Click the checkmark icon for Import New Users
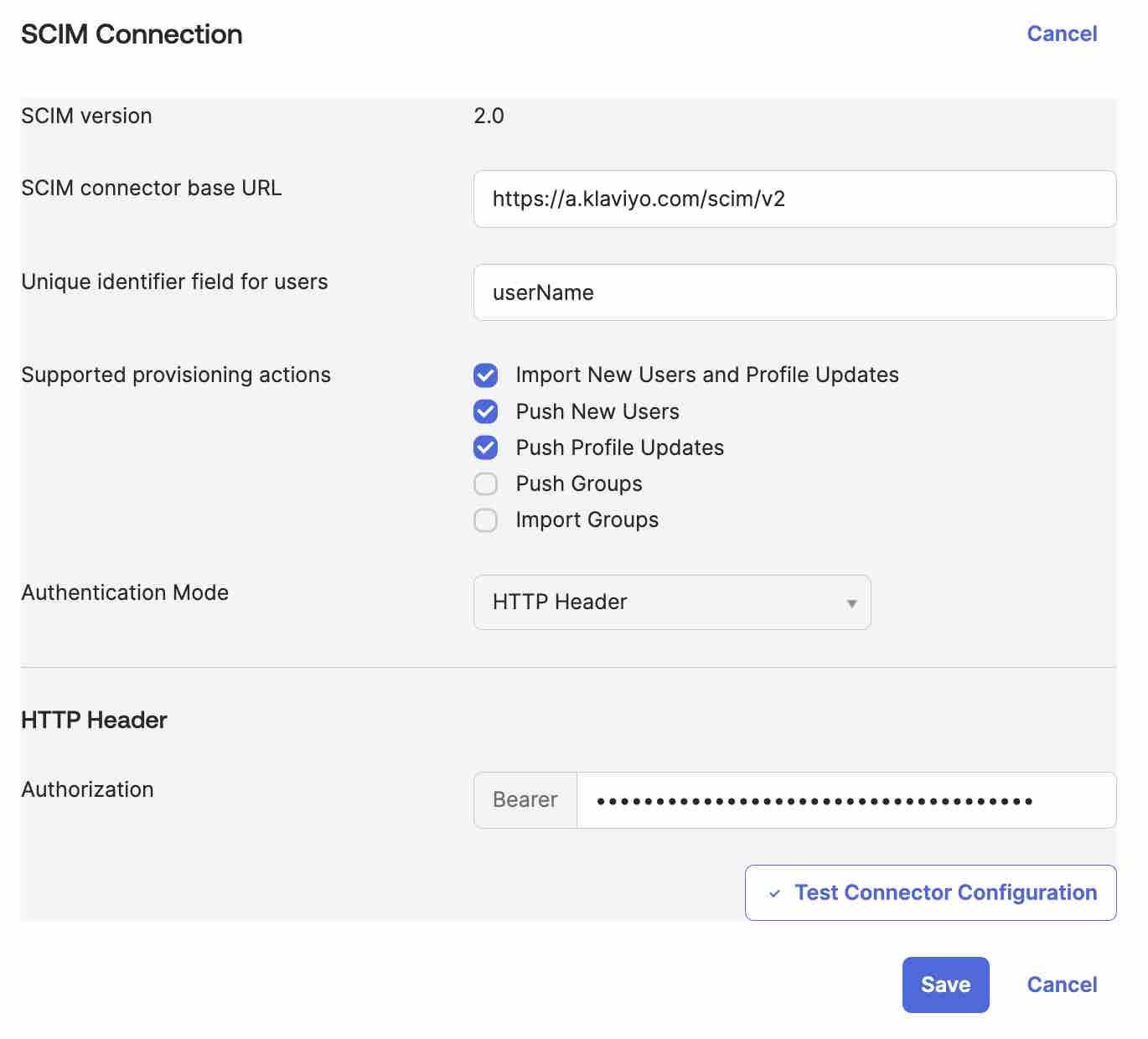1148x1039 pixels. point(485,375)
